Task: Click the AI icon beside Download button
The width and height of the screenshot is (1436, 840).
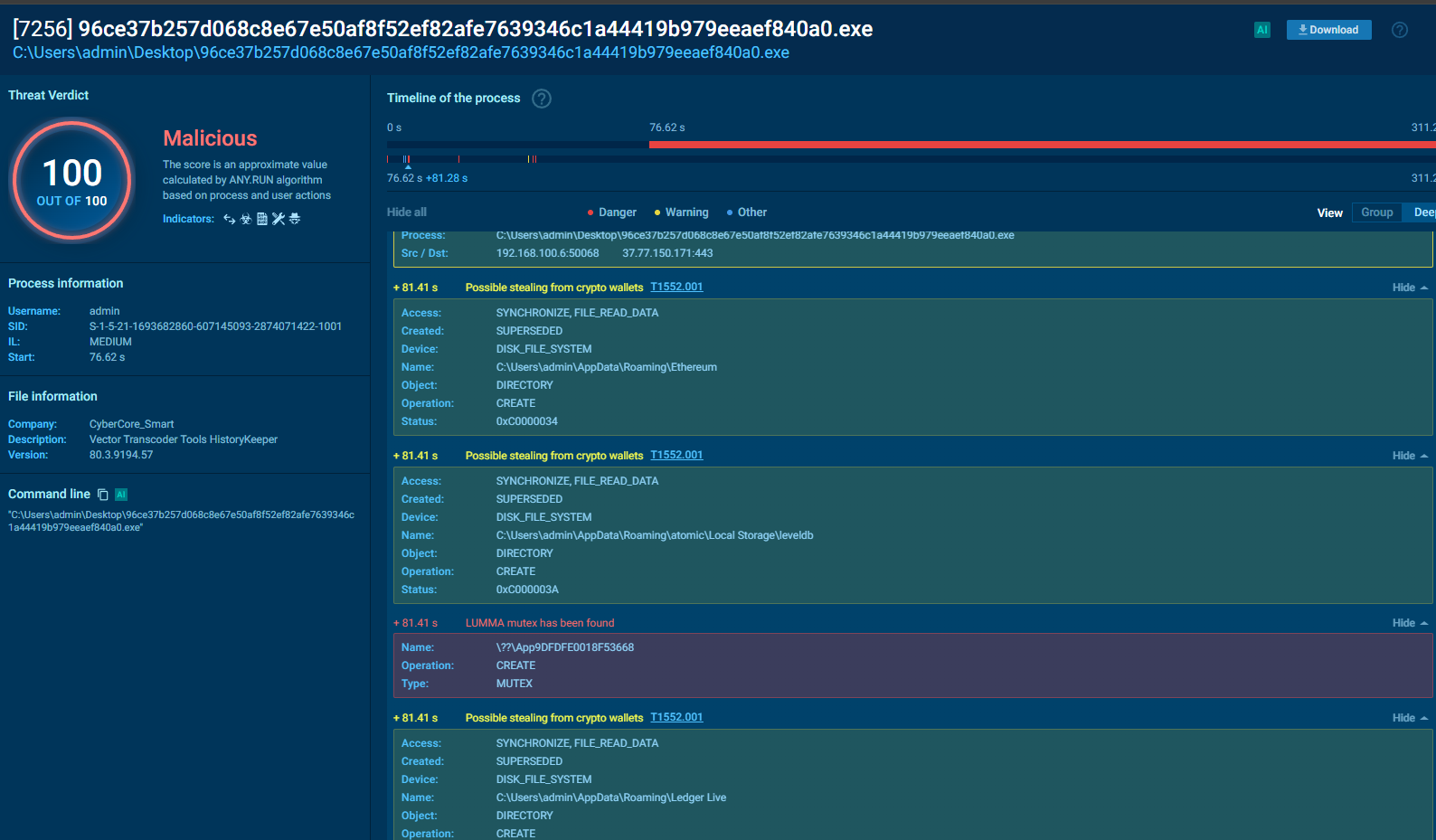Action: (x=1261, y=30)
